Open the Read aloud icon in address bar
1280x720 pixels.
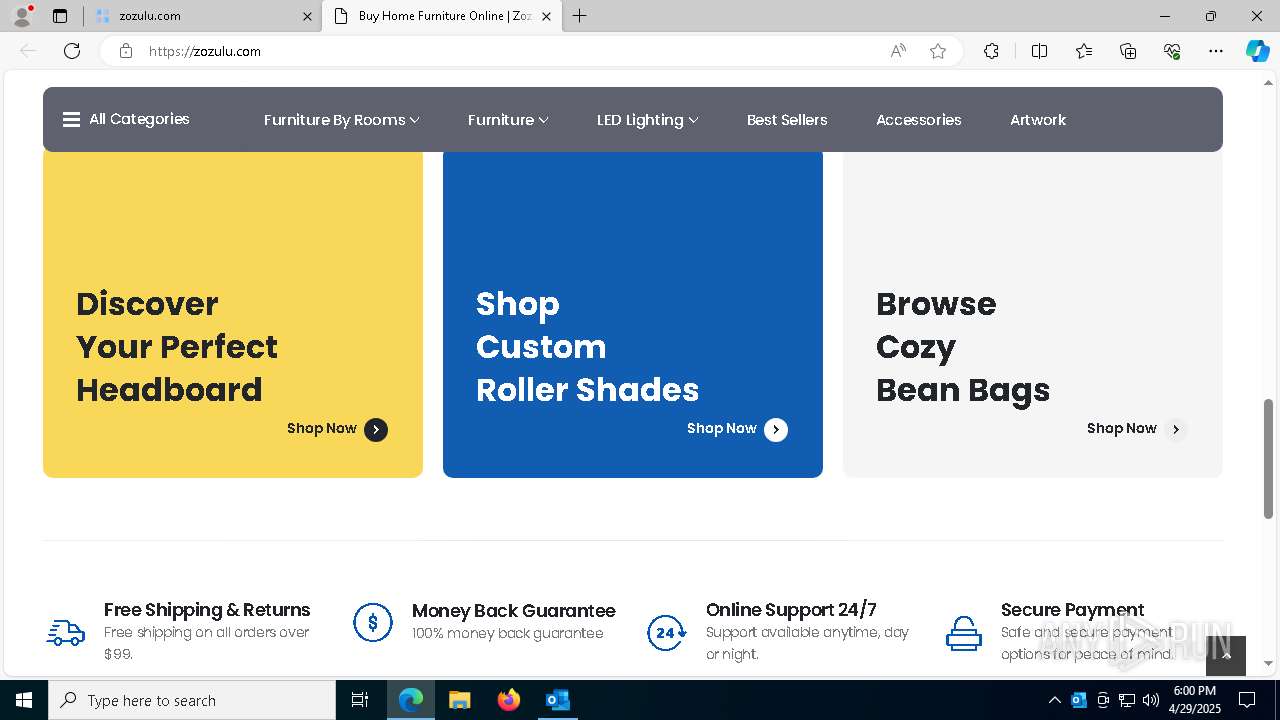click(898, 51)
